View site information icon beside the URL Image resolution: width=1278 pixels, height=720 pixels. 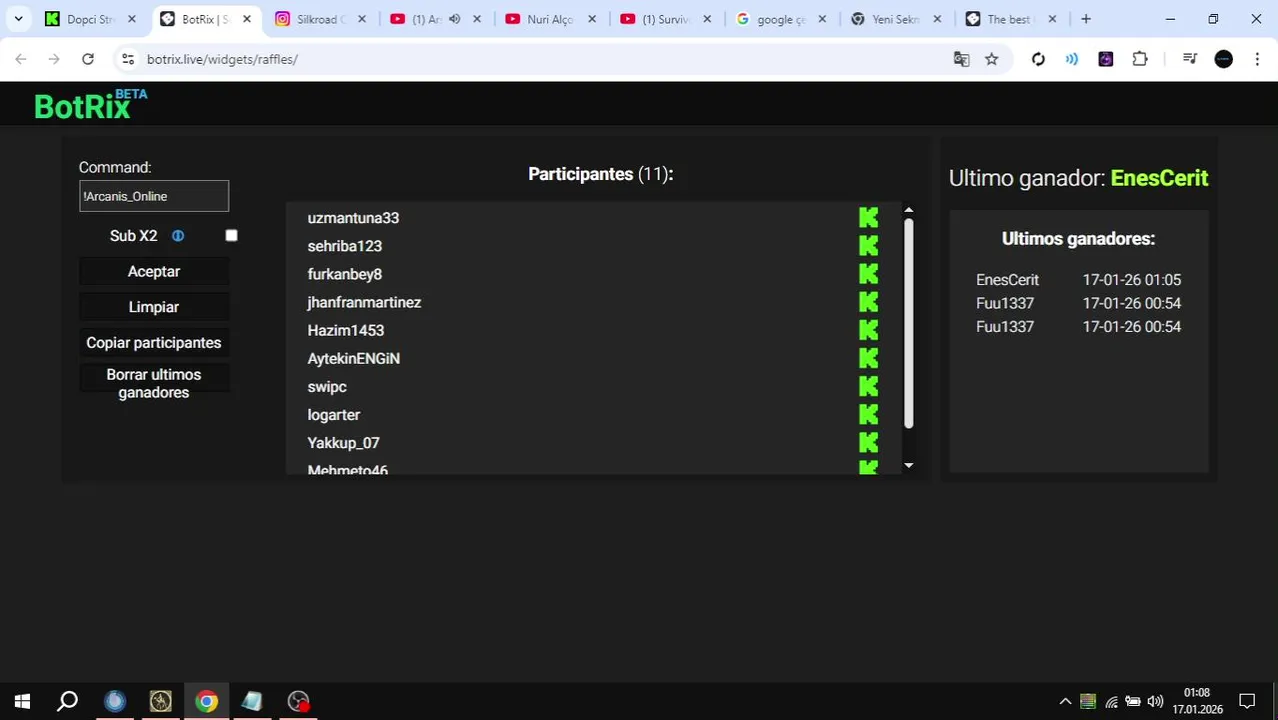(x=127, y=59)
